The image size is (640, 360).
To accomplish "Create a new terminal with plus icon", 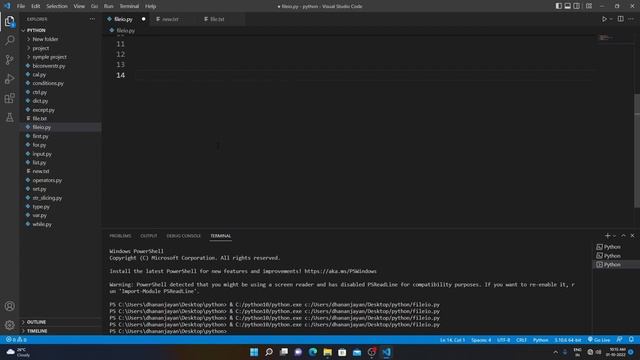I will [x=607, y=236].
